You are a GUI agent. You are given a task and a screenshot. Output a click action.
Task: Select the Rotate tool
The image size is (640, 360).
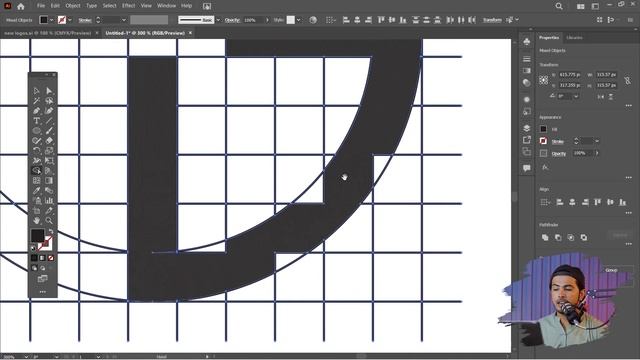click(36, 151)
